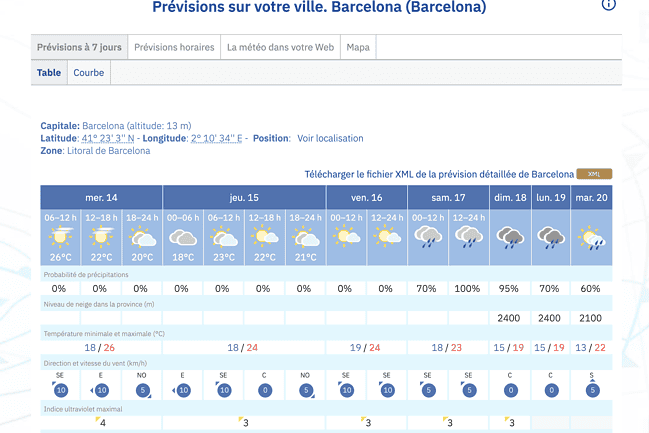Screen dimensions: 649x433
Task: Click the Direction et vitesse du vent label
Action: pyautogui.click(x=95, y=363)
